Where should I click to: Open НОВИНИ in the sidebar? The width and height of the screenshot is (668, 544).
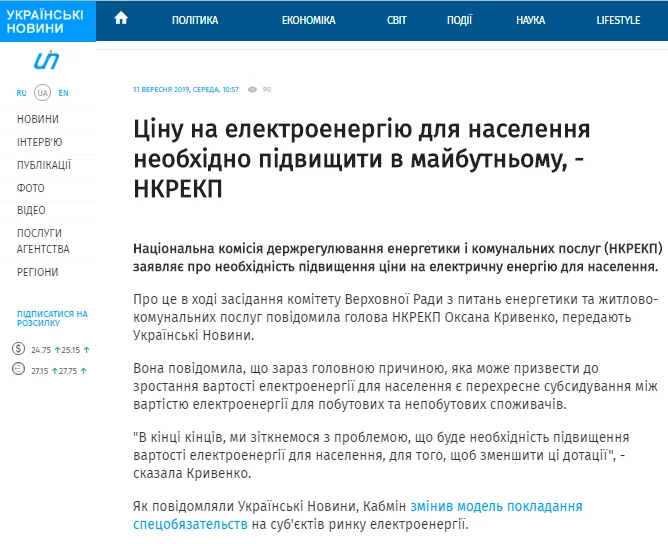click(38, 119)
